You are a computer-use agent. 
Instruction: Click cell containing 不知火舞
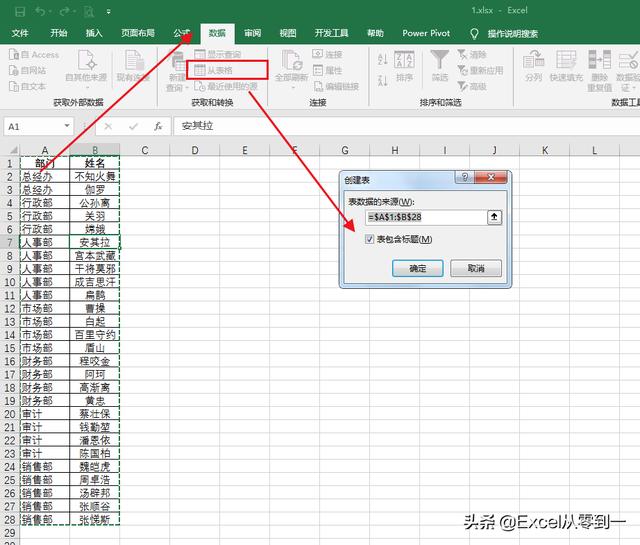[95, 176]
